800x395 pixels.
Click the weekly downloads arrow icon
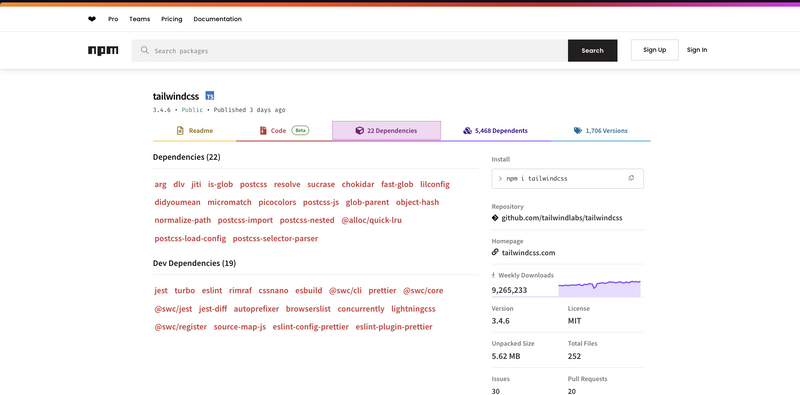(x=493, y=275)
